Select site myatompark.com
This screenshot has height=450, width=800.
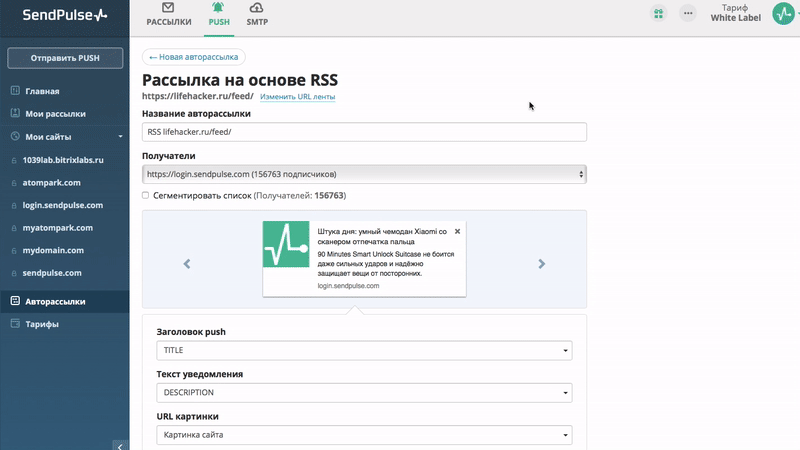(x=58, y=228)
